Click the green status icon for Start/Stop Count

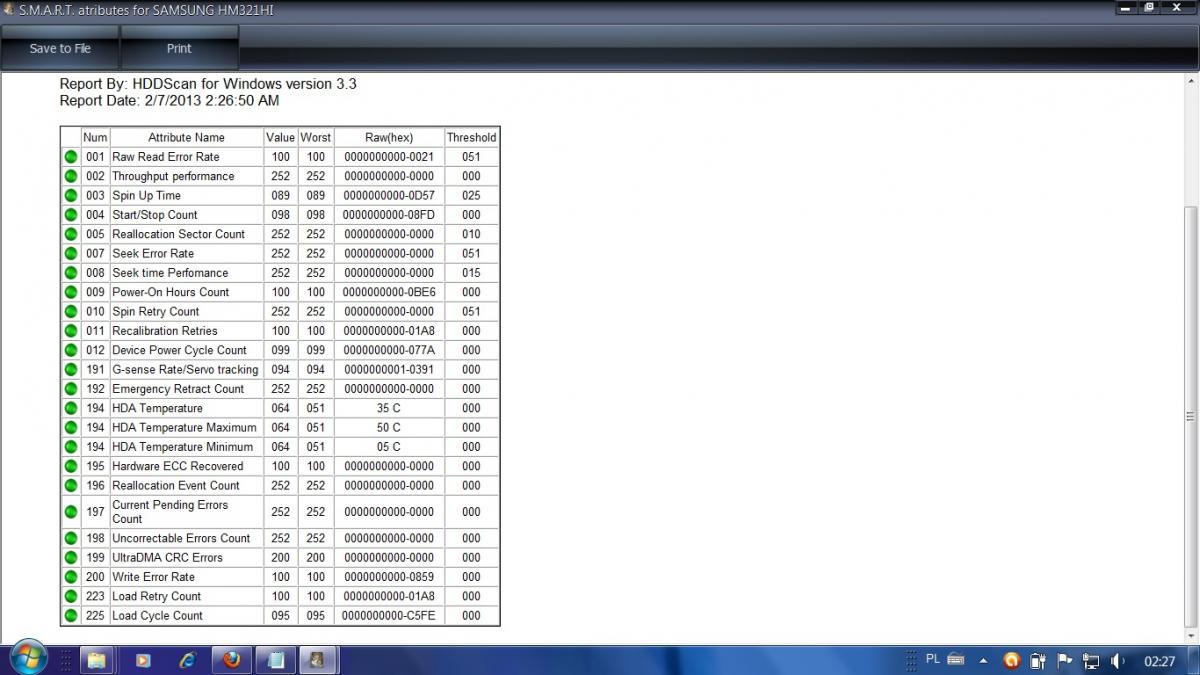71,215
